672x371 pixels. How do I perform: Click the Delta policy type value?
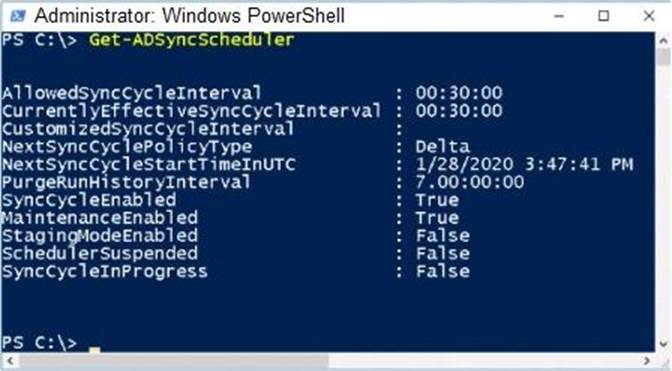click(443, 147)
